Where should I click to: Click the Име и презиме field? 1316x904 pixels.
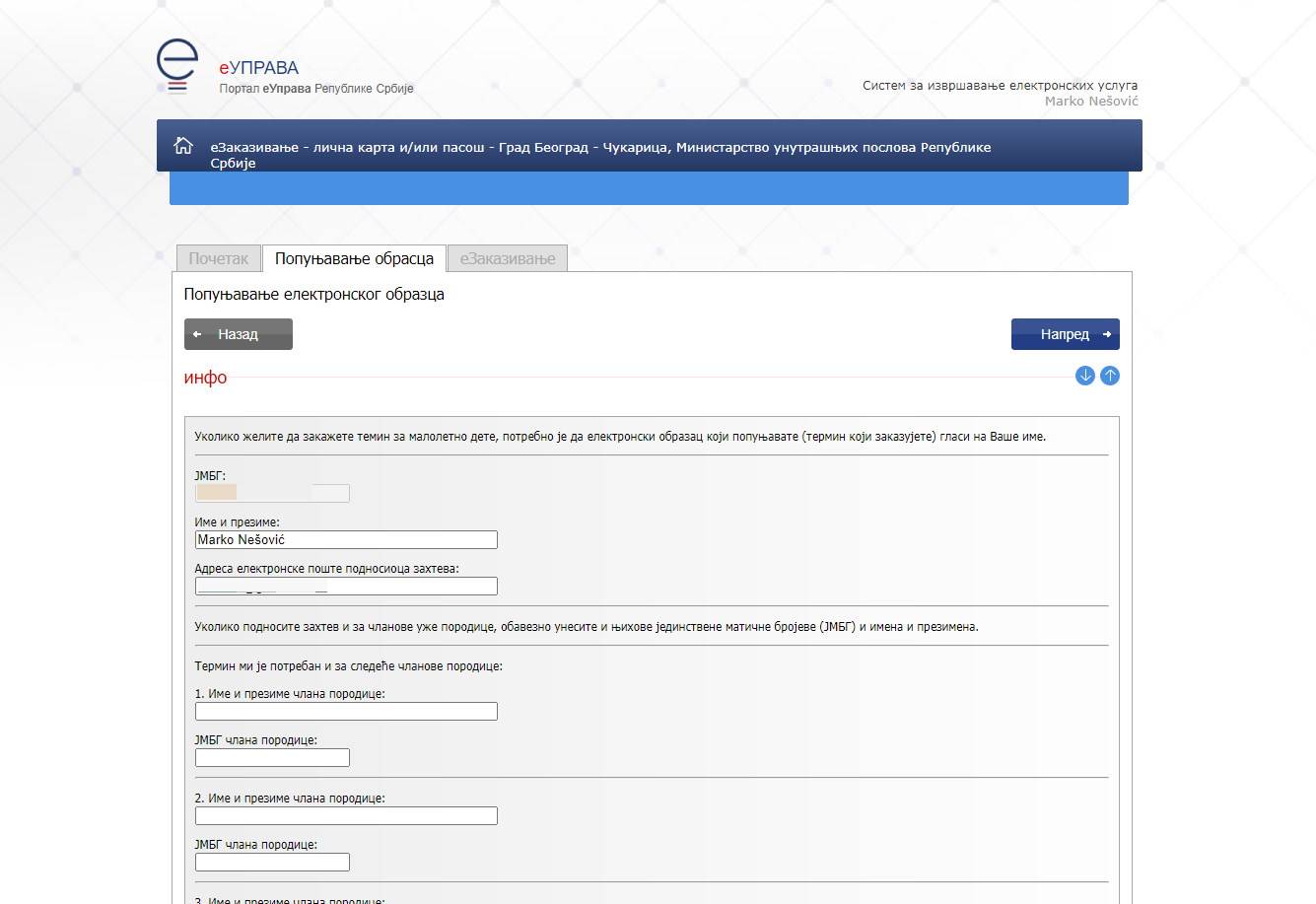346,539
